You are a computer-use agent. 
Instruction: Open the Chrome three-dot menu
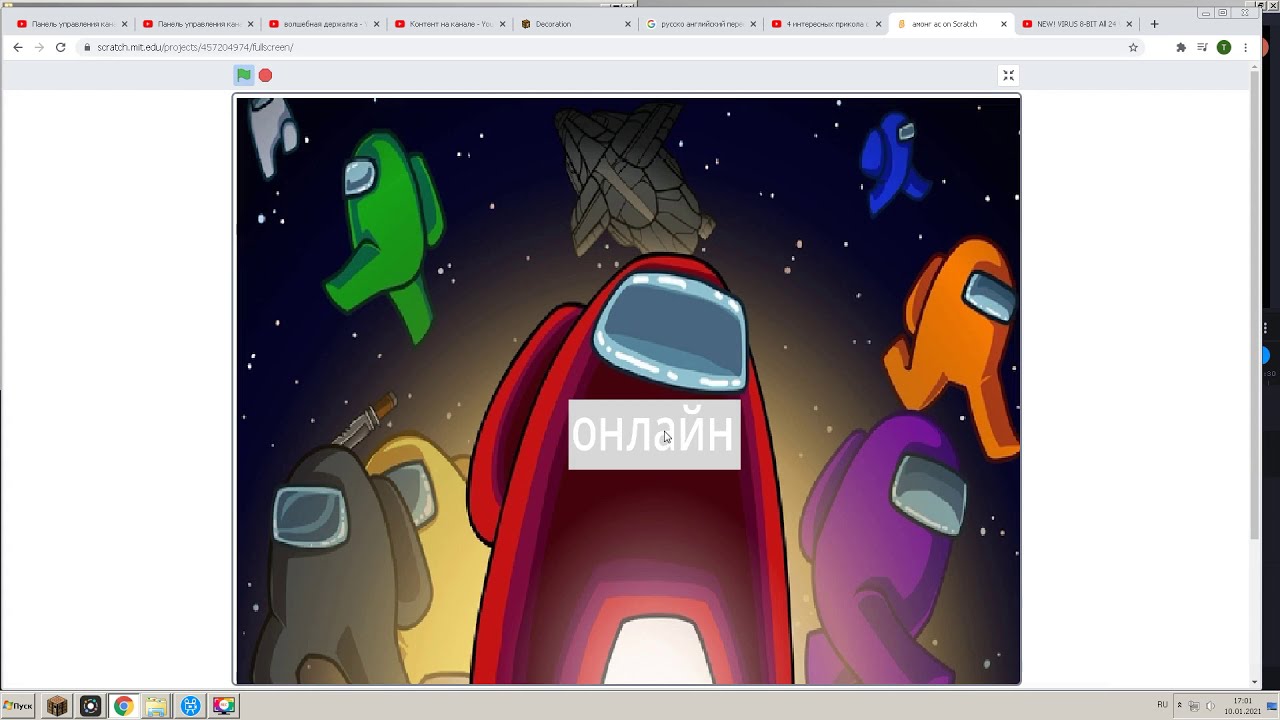(1245, 47)
